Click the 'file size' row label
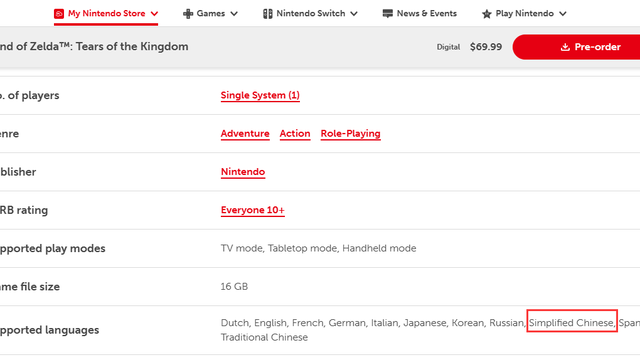640x360 pixels. click(40, 287)
